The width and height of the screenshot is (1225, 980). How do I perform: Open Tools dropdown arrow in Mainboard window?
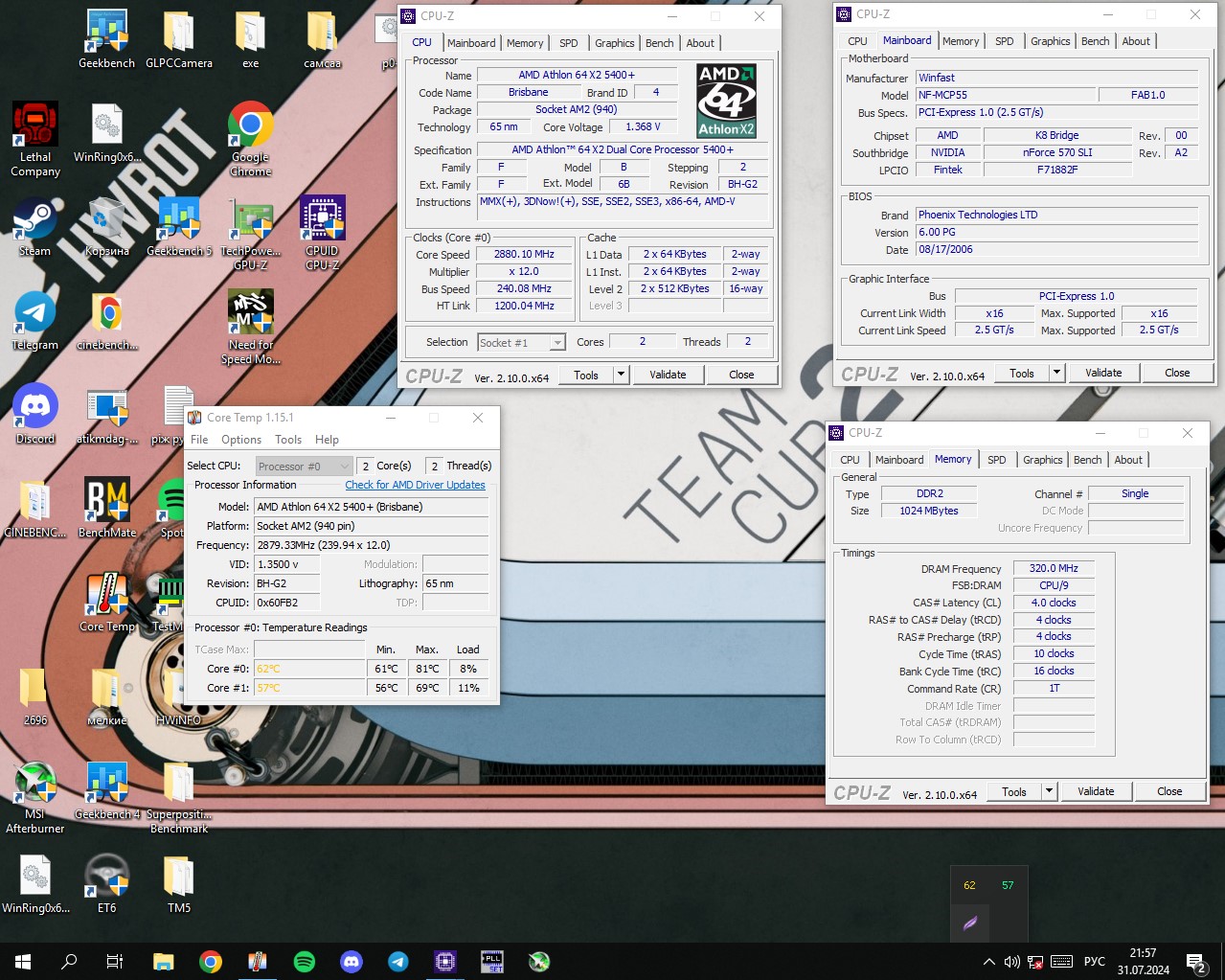(x=1056, y=373)
